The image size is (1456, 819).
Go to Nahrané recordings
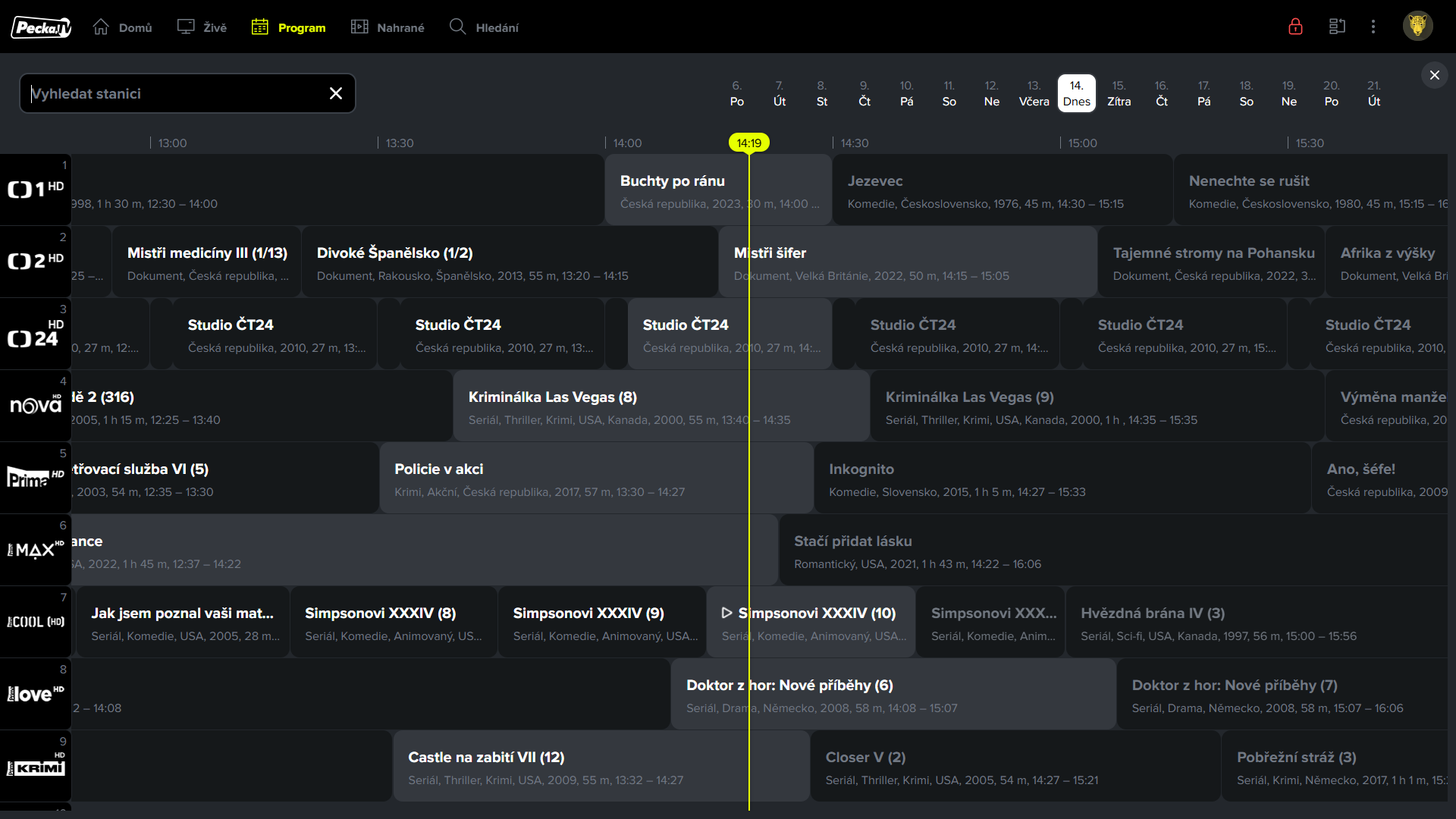[388, 27]
